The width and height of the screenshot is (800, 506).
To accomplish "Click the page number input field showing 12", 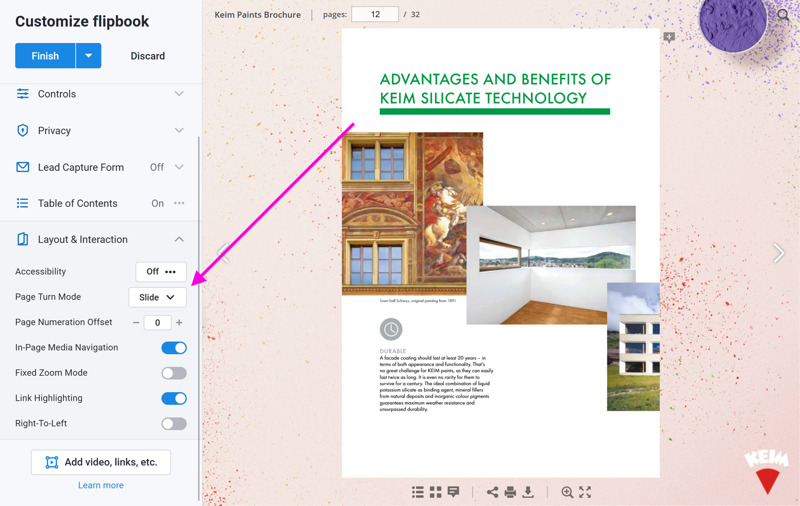I will click(376, 14).
